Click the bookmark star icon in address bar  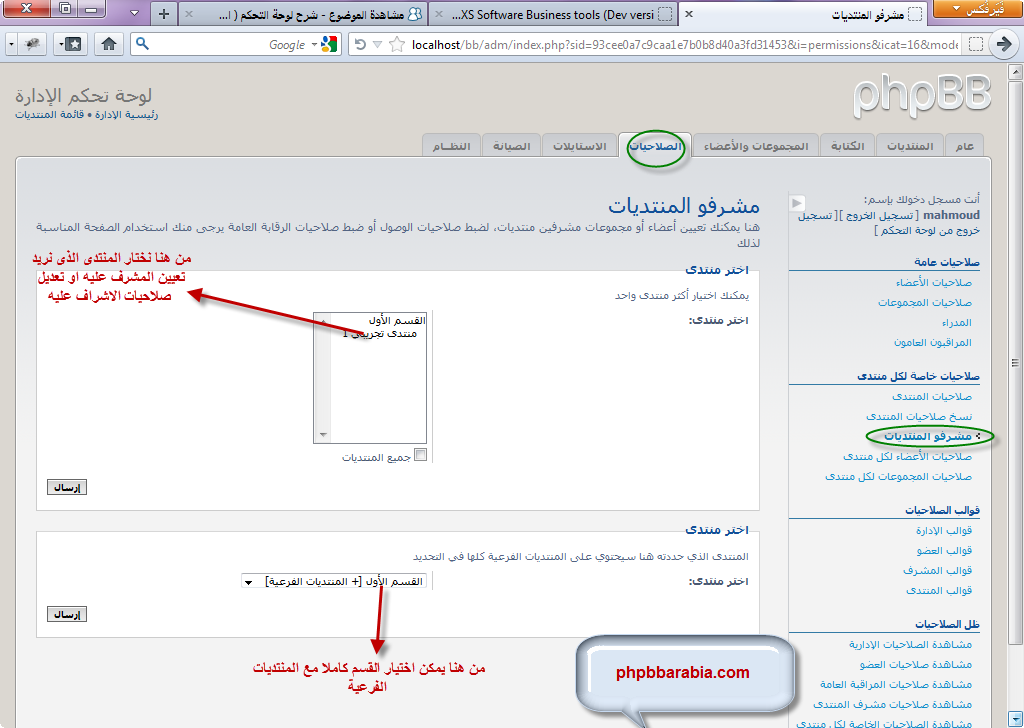coord(397,44)
